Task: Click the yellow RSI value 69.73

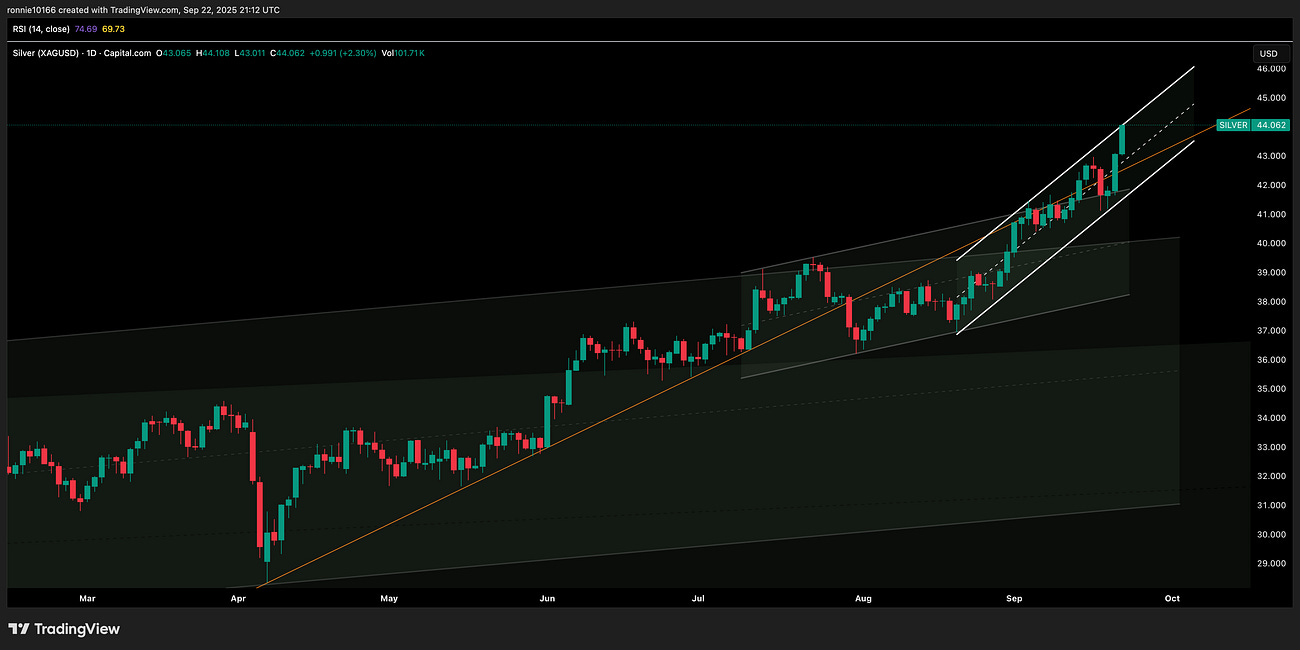Action: (114, 29)
